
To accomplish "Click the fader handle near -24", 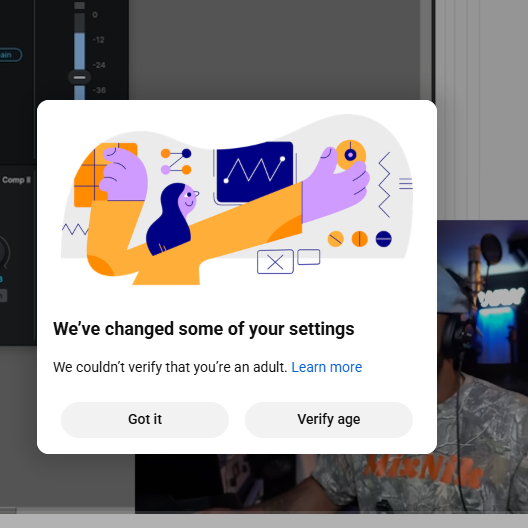I will pyautogui.click(x=79, y=77).
